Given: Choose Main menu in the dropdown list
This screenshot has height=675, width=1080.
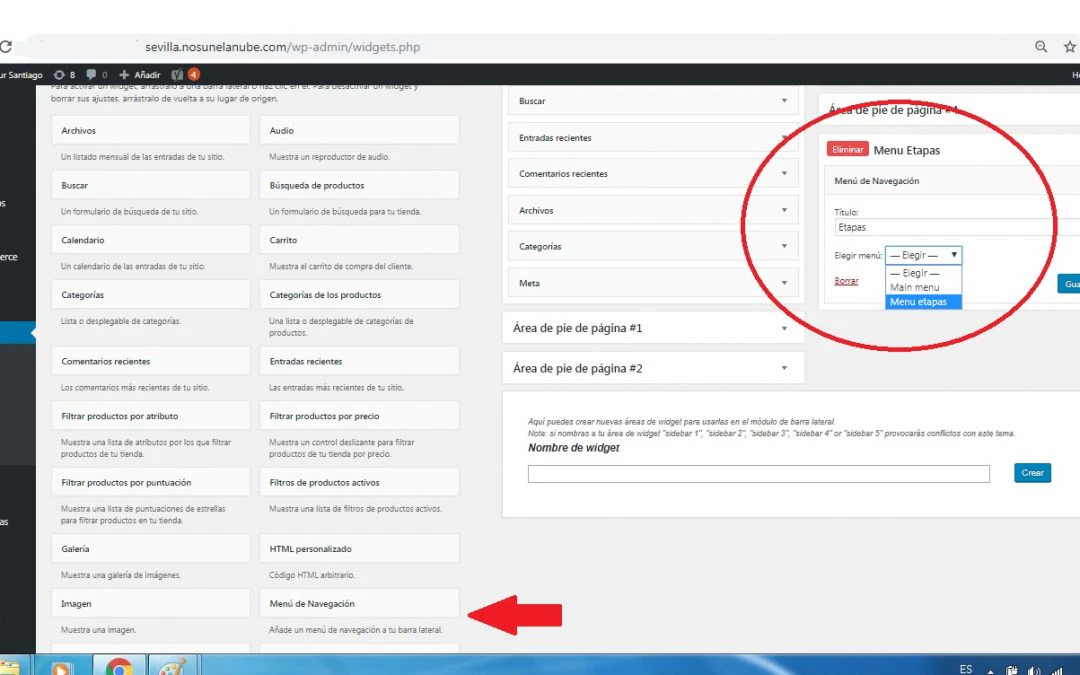Looking at the screenshot, I should tap(914, 287).
